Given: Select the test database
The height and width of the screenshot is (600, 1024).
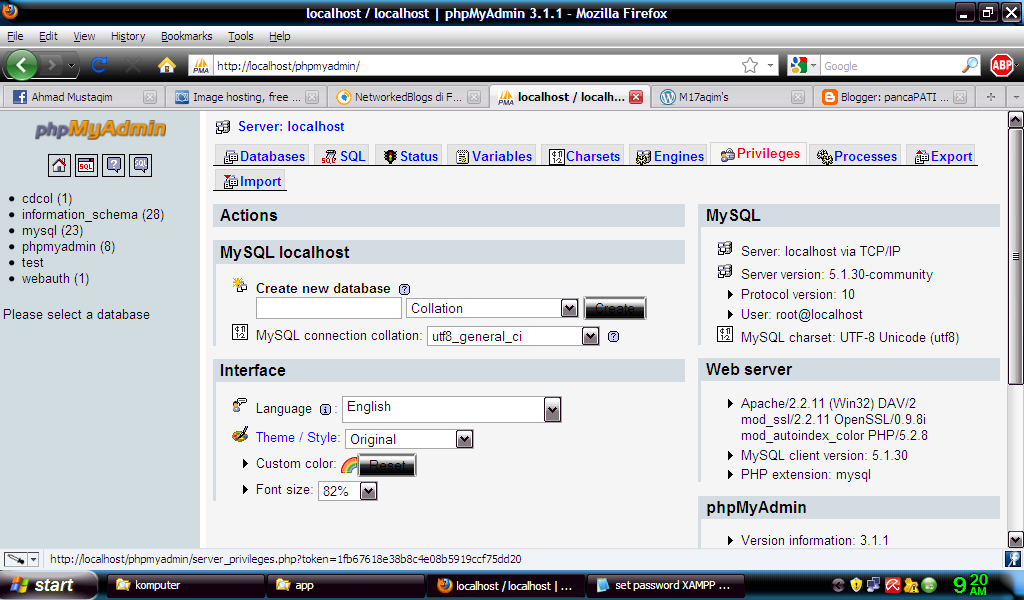Looking at the screenshot, I should pyautogui.click(x=33, y=262).
